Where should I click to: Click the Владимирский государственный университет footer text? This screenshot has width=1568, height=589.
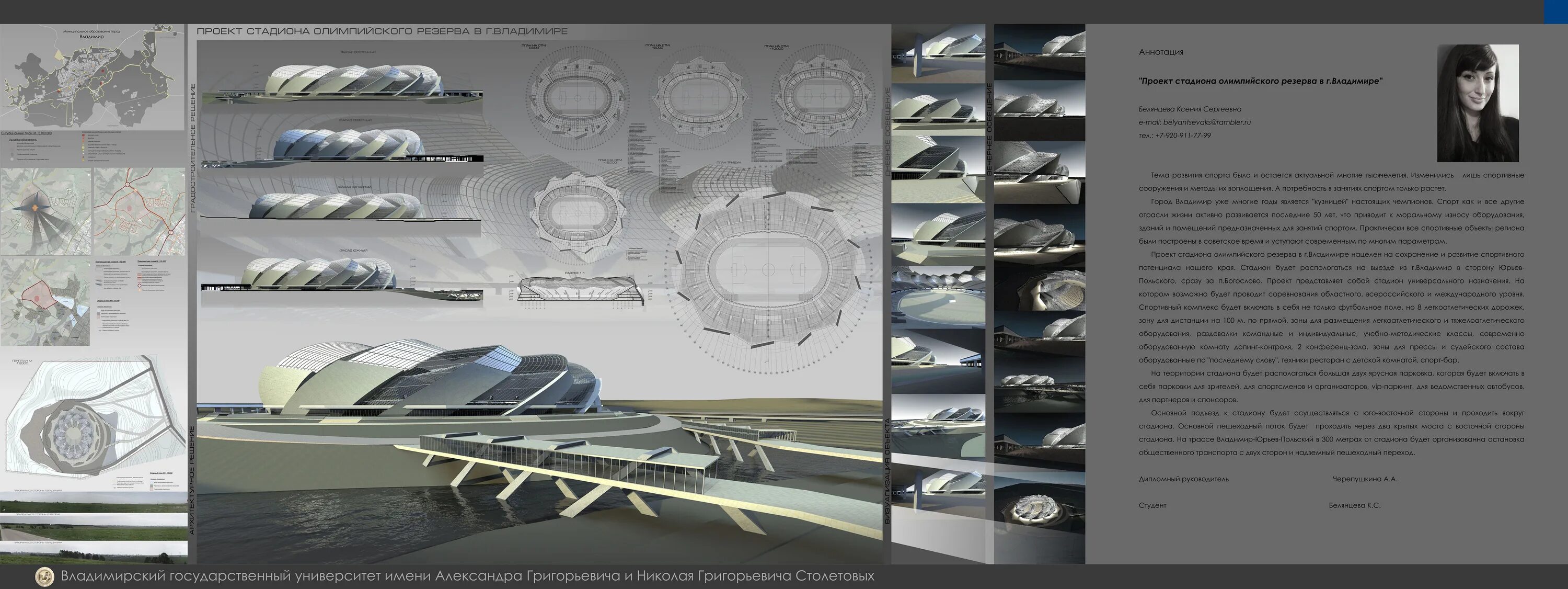(x=467, y=576)
